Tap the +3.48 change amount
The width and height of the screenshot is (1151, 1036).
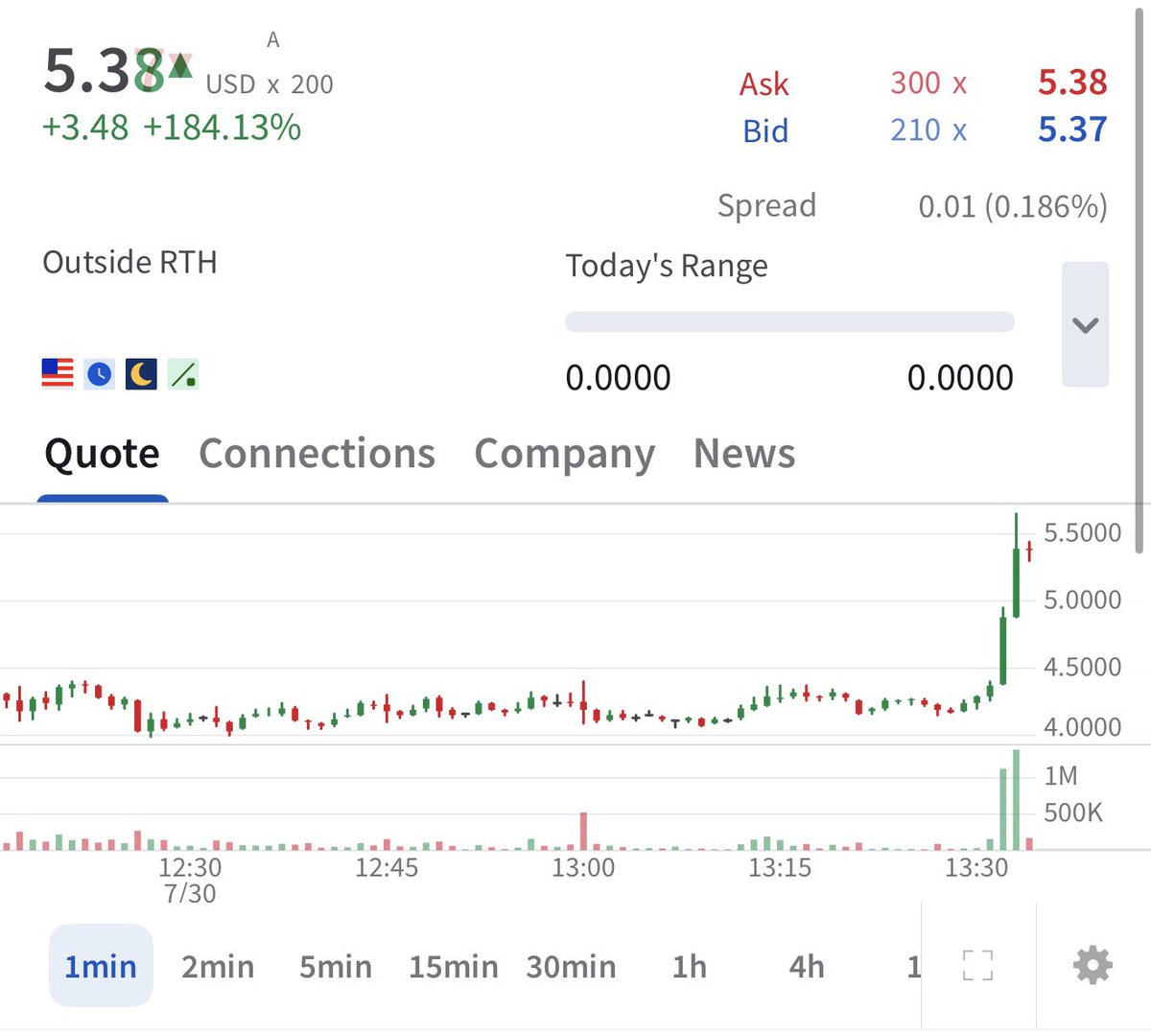pos(84,128)
